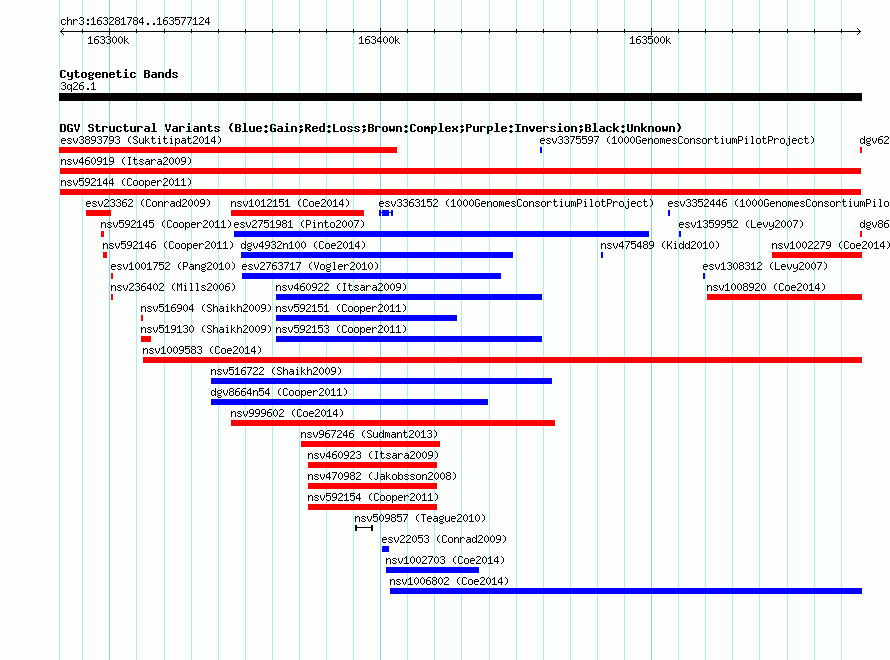
Task: Select nsv592154 (Cooper2011) label
Action: (x=373, y=497)
